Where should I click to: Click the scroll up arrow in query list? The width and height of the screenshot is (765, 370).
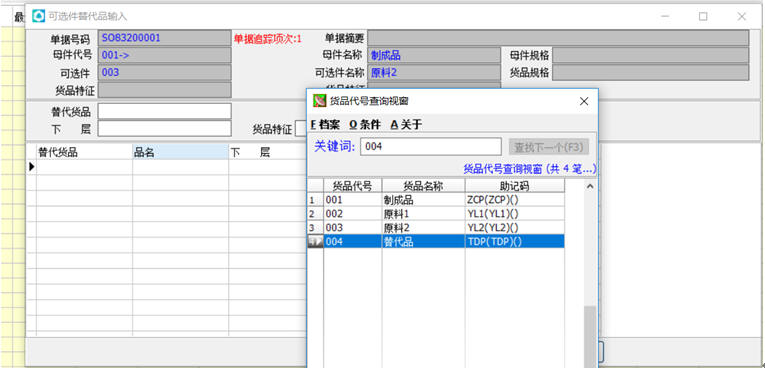pyautogui.click(x=590, y=186)
